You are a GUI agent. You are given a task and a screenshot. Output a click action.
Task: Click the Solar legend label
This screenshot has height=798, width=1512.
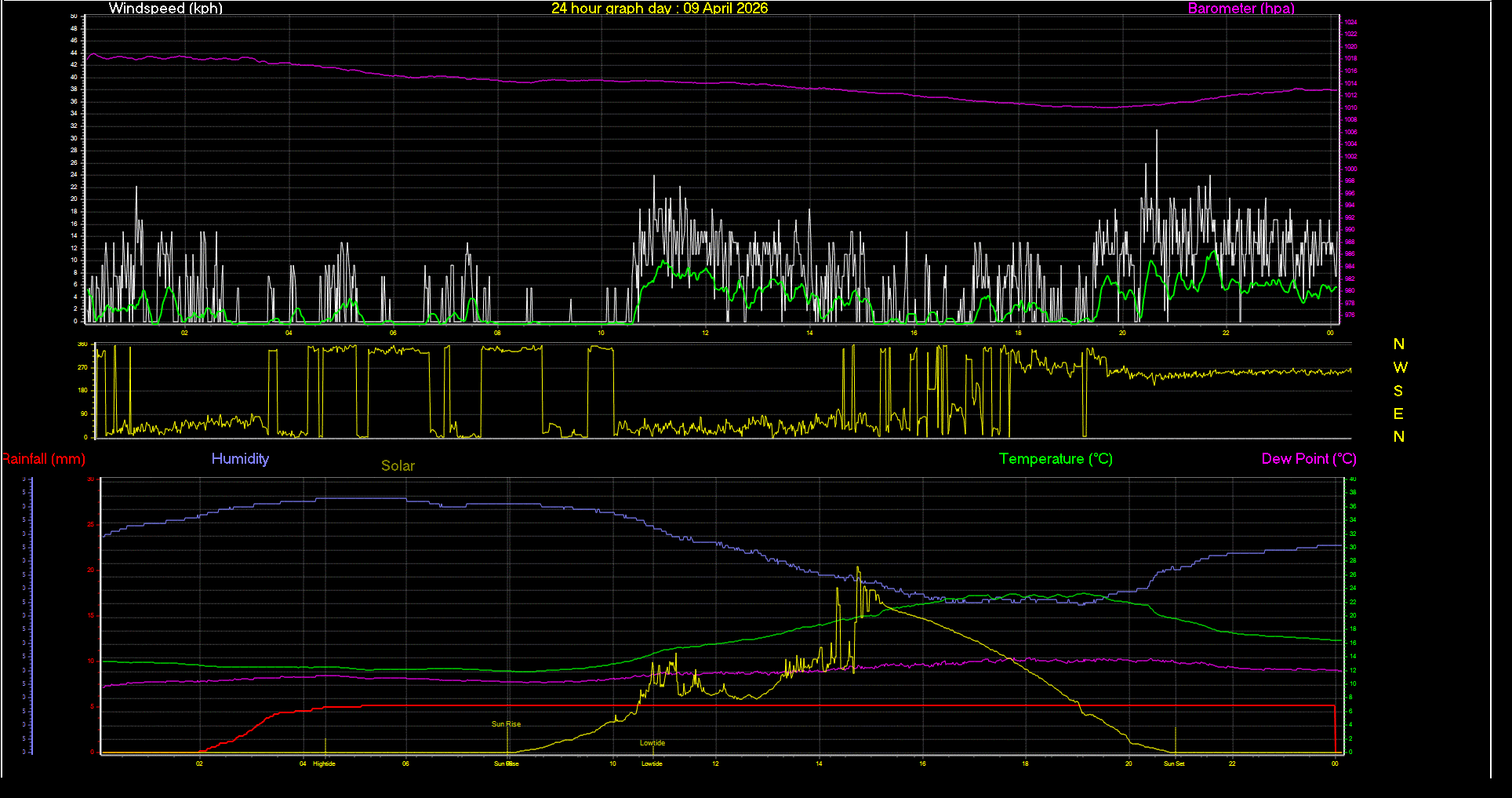(398, 466)
